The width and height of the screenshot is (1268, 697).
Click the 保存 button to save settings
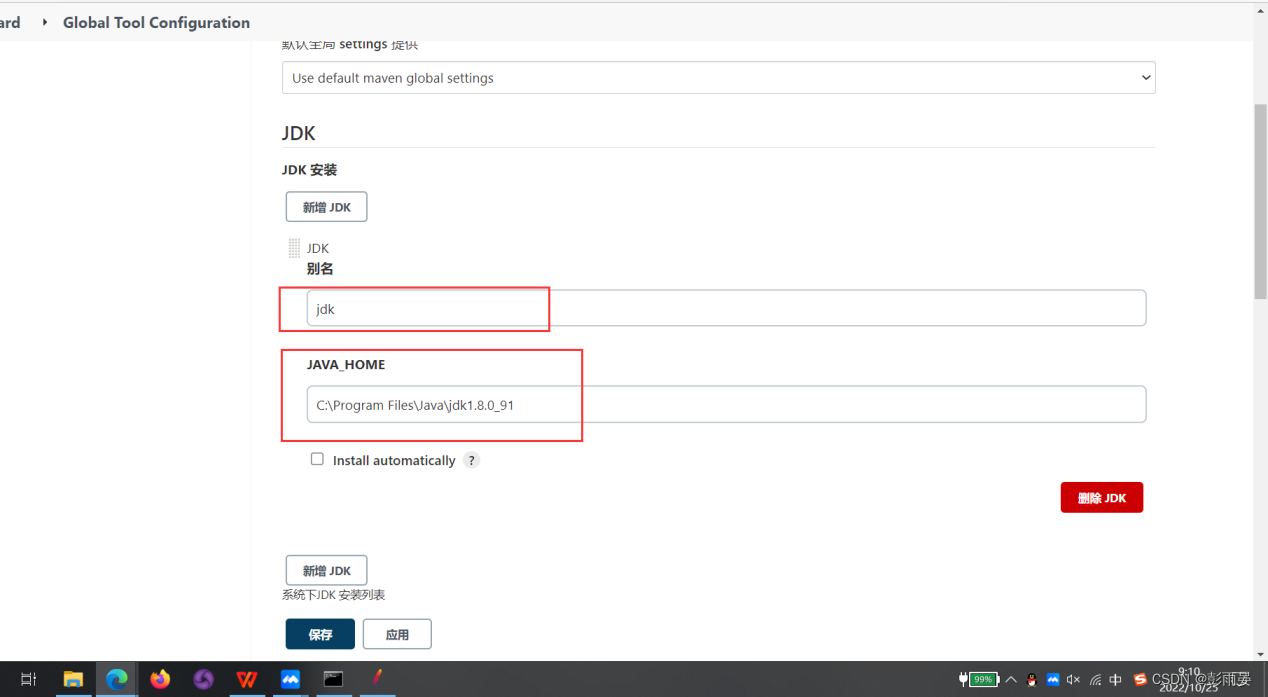319,633
